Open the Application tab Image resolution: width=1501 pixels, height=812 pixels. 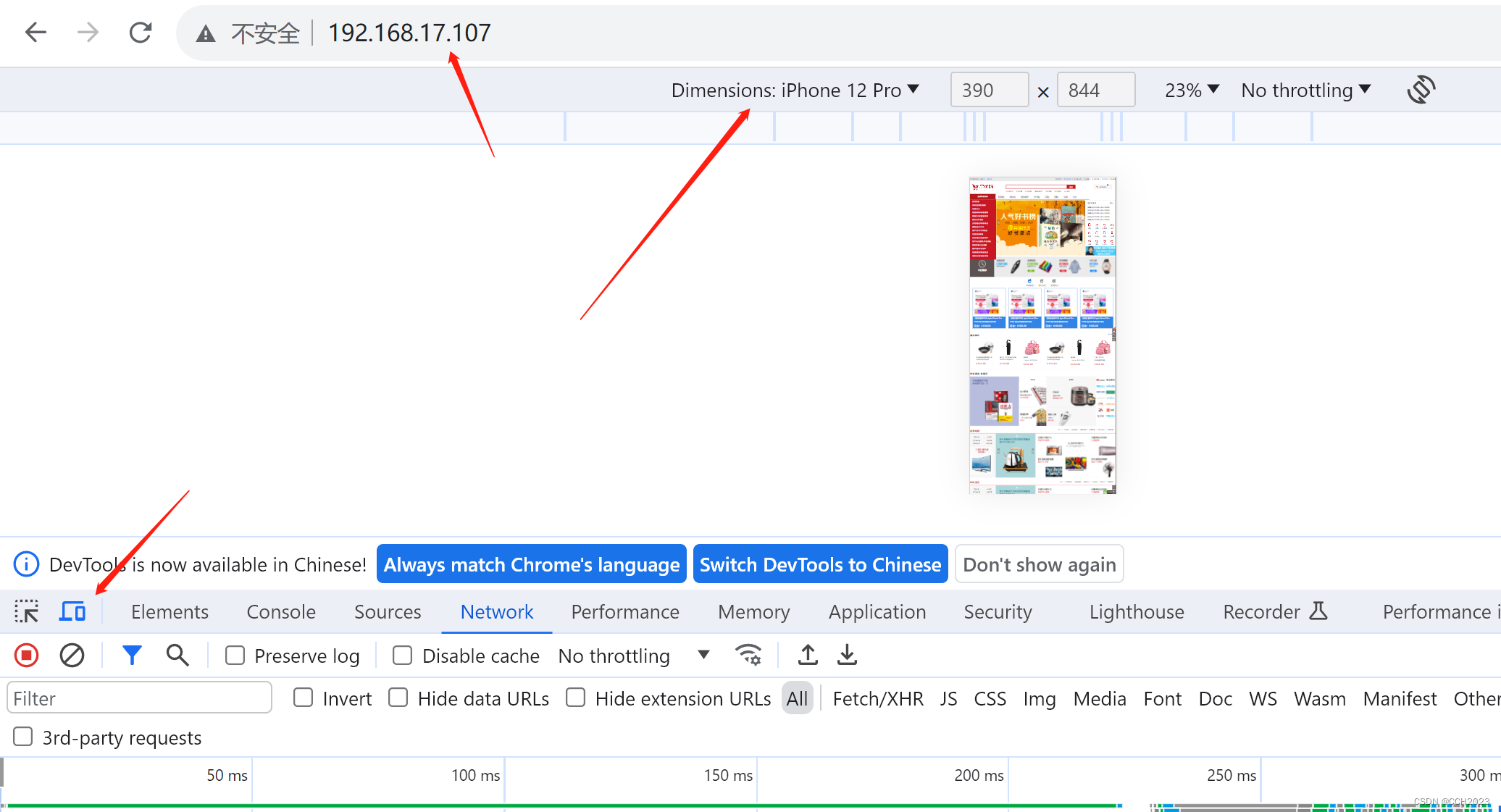point(877,612)
